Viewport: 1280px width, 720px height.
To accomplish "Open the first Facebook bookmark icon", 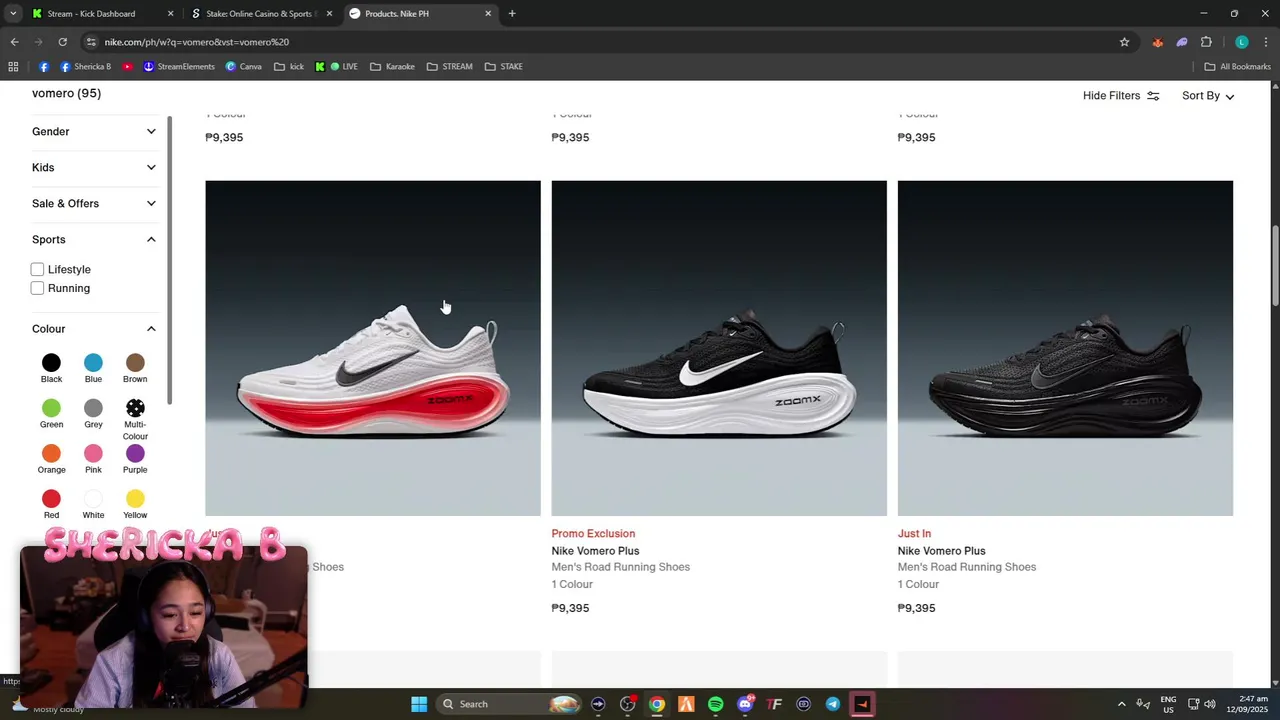I will pyautogui.click(x=44, y=67).
